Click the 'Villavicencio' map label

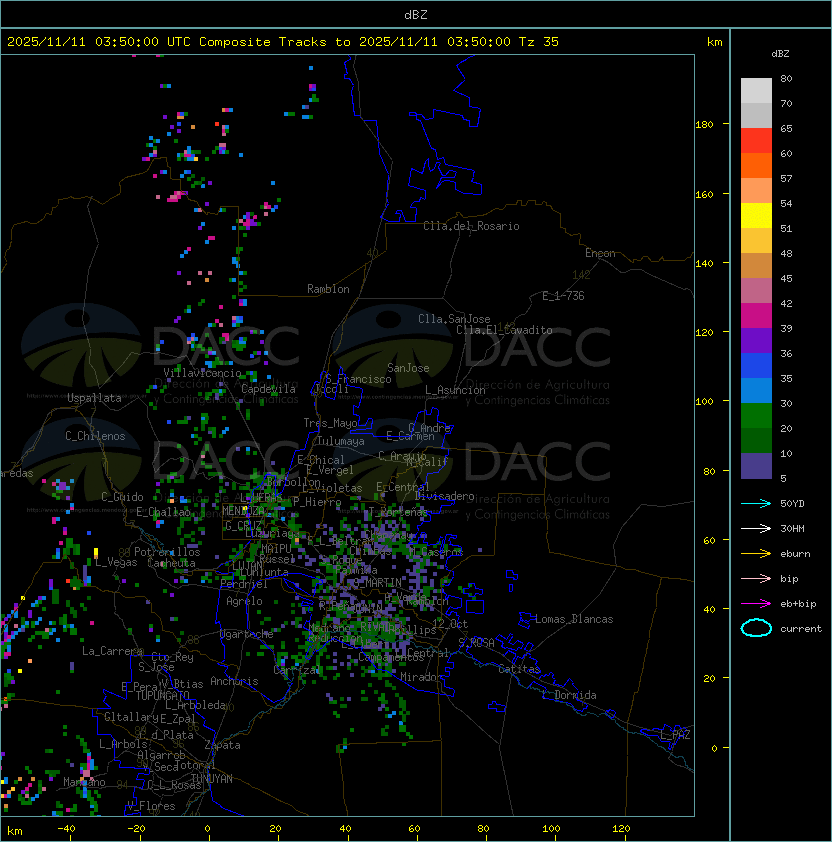point(202,373)
